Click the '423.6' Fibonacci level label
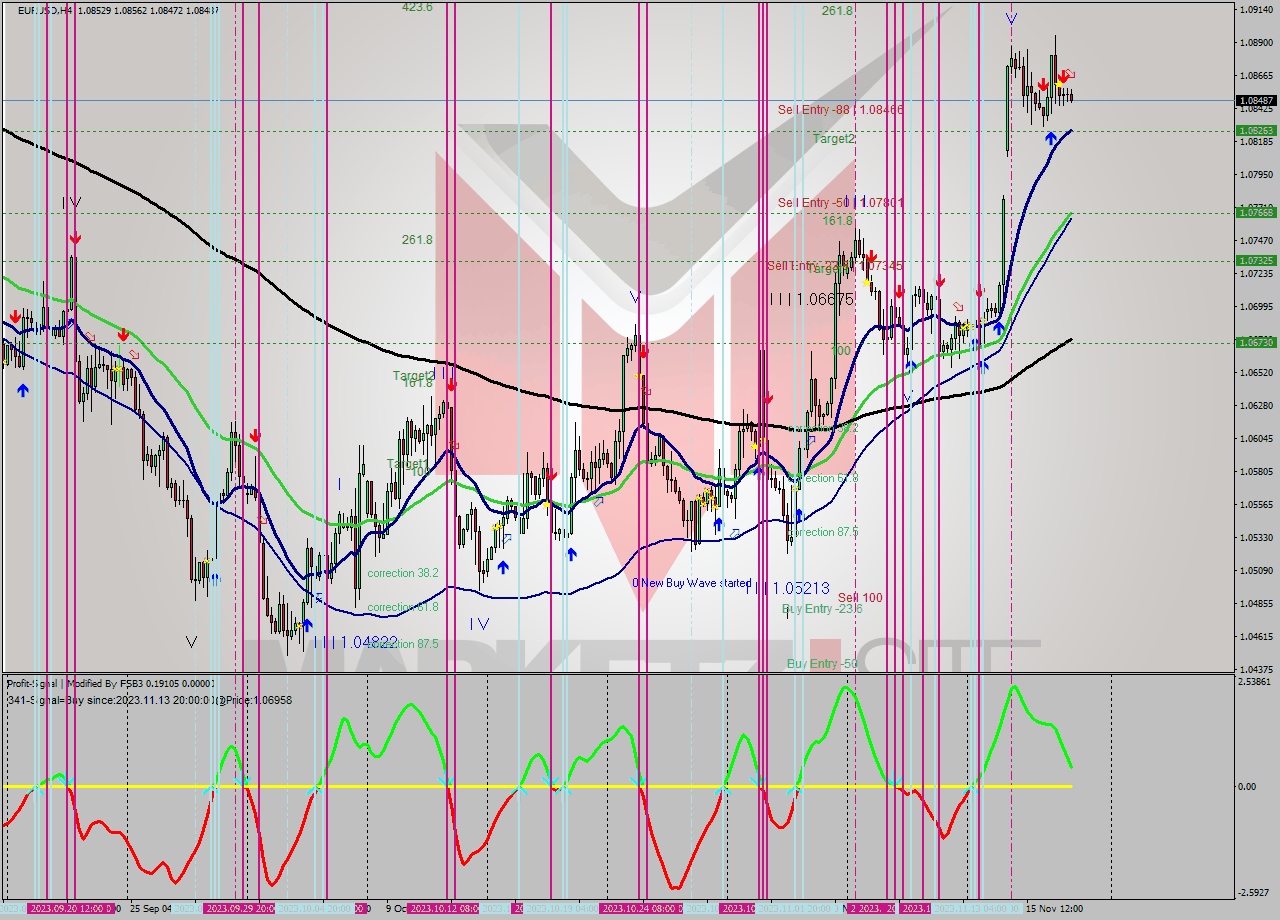Viewport: 1280px width, 920px height. coord(417,7)
